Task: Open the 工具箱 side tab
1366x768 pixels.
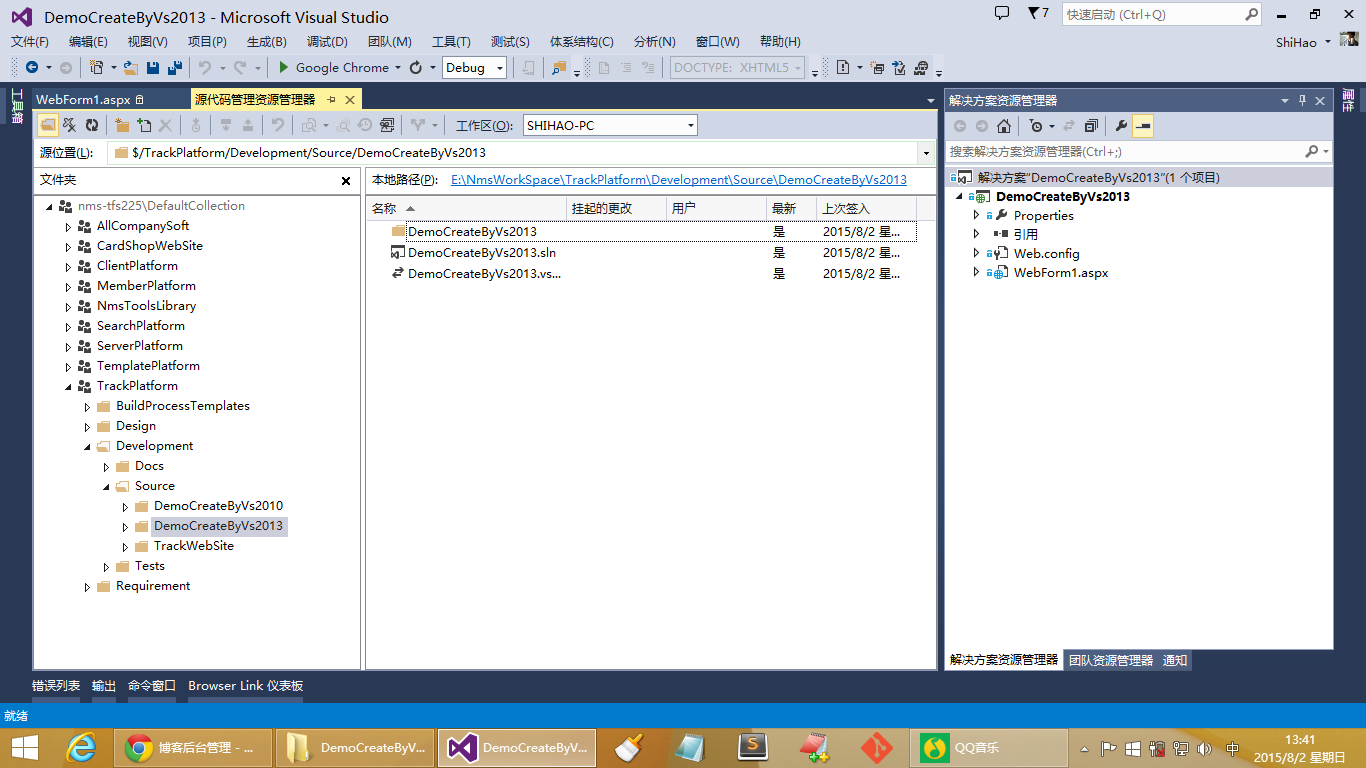Action: click(x=17, y=107)
